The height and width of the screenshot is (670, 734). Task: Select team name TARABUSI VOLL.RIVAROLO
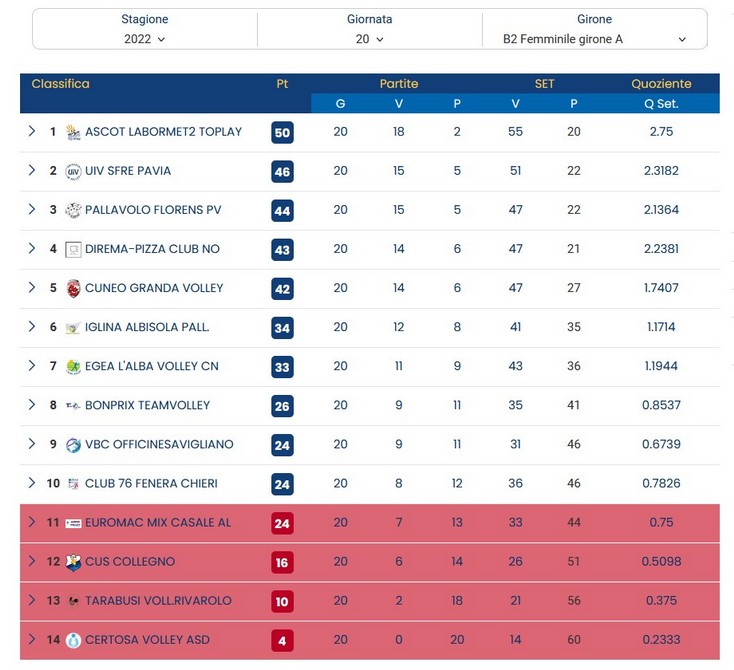pos(158,601)
